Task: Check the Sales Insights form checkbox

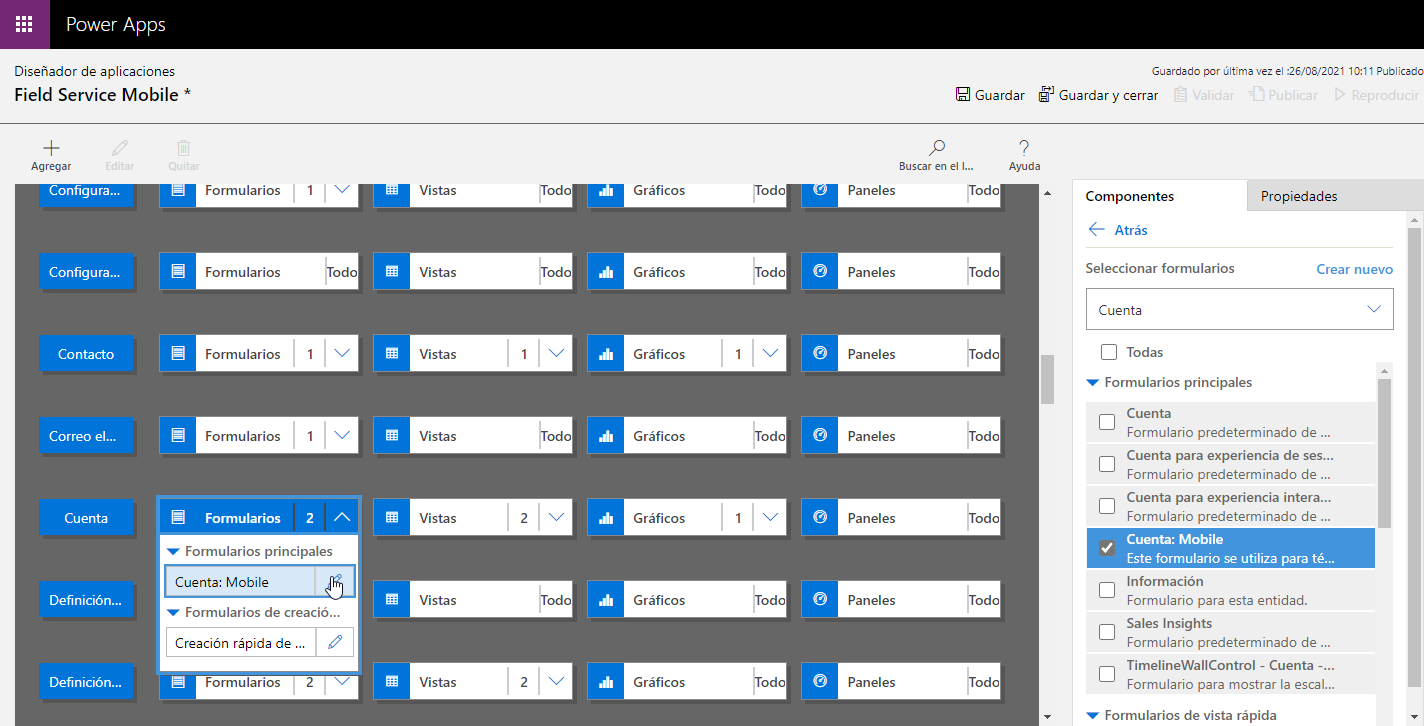Action: click(1107, 632)
